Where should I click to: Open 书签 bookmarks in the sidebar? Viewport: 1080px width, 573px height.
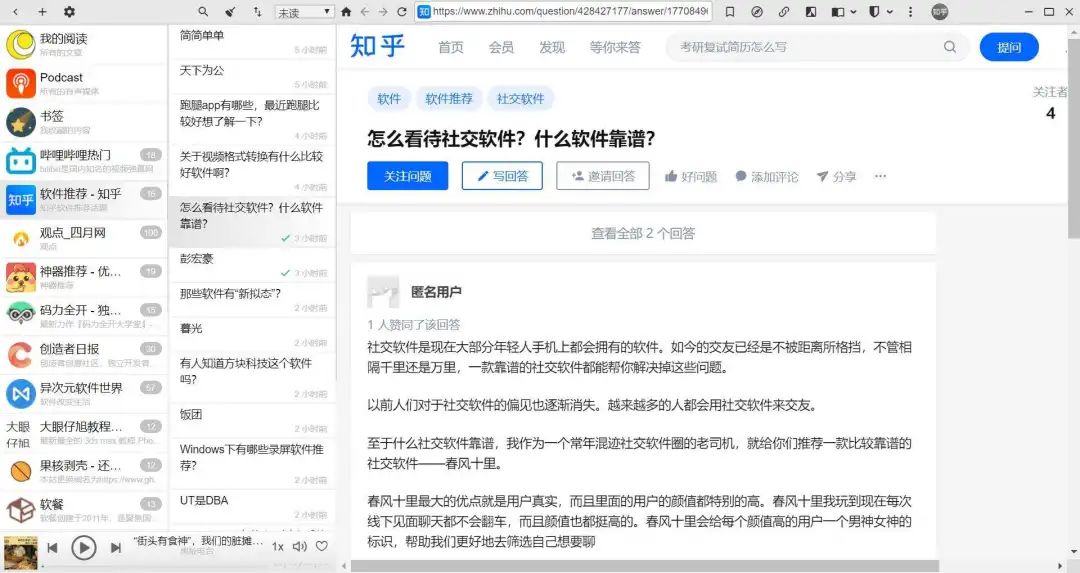(x=83, y=122)
